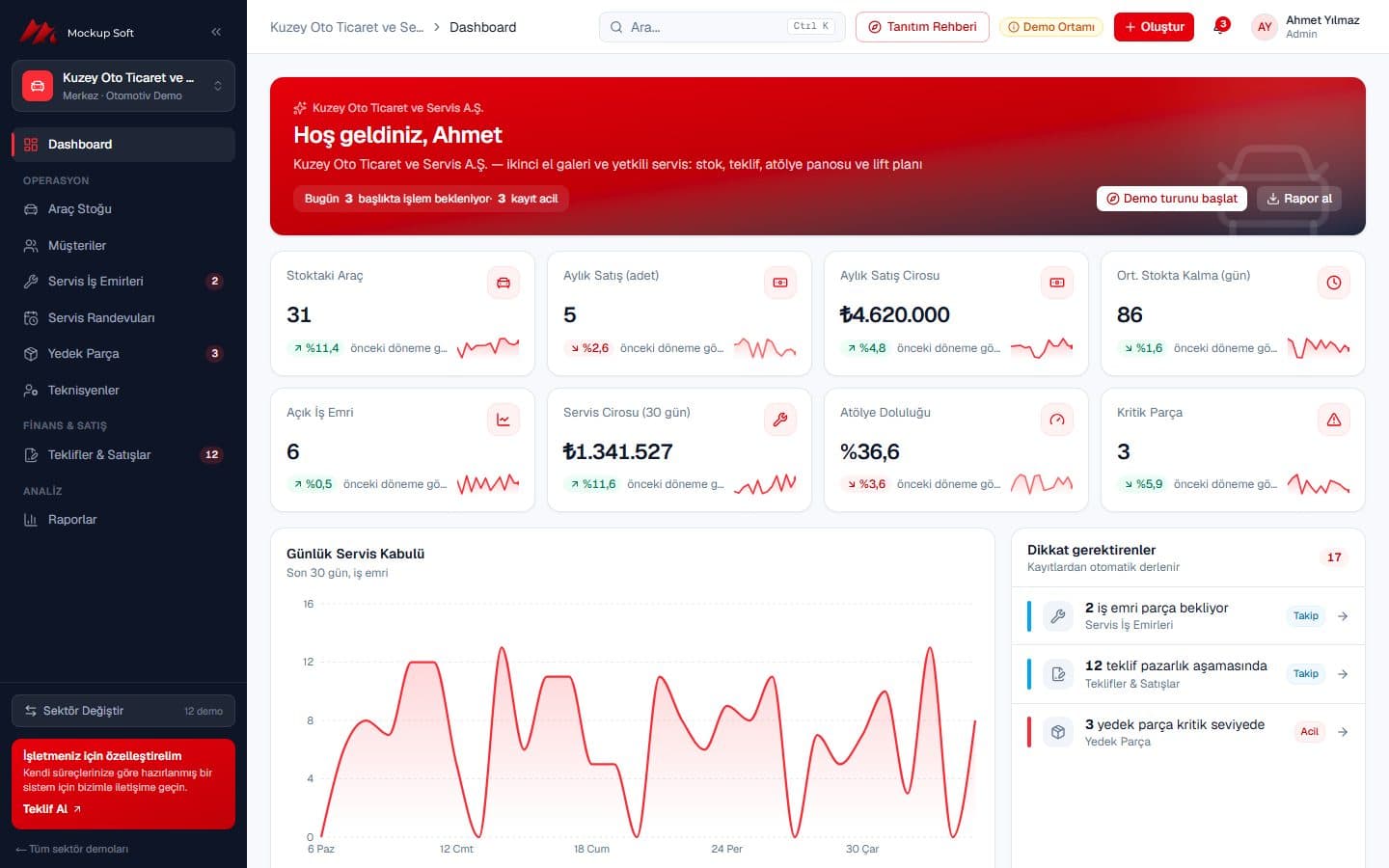Open Dashboard in the sidebar
Viewport: 1389px width, 868px height.
coord(123,145)
